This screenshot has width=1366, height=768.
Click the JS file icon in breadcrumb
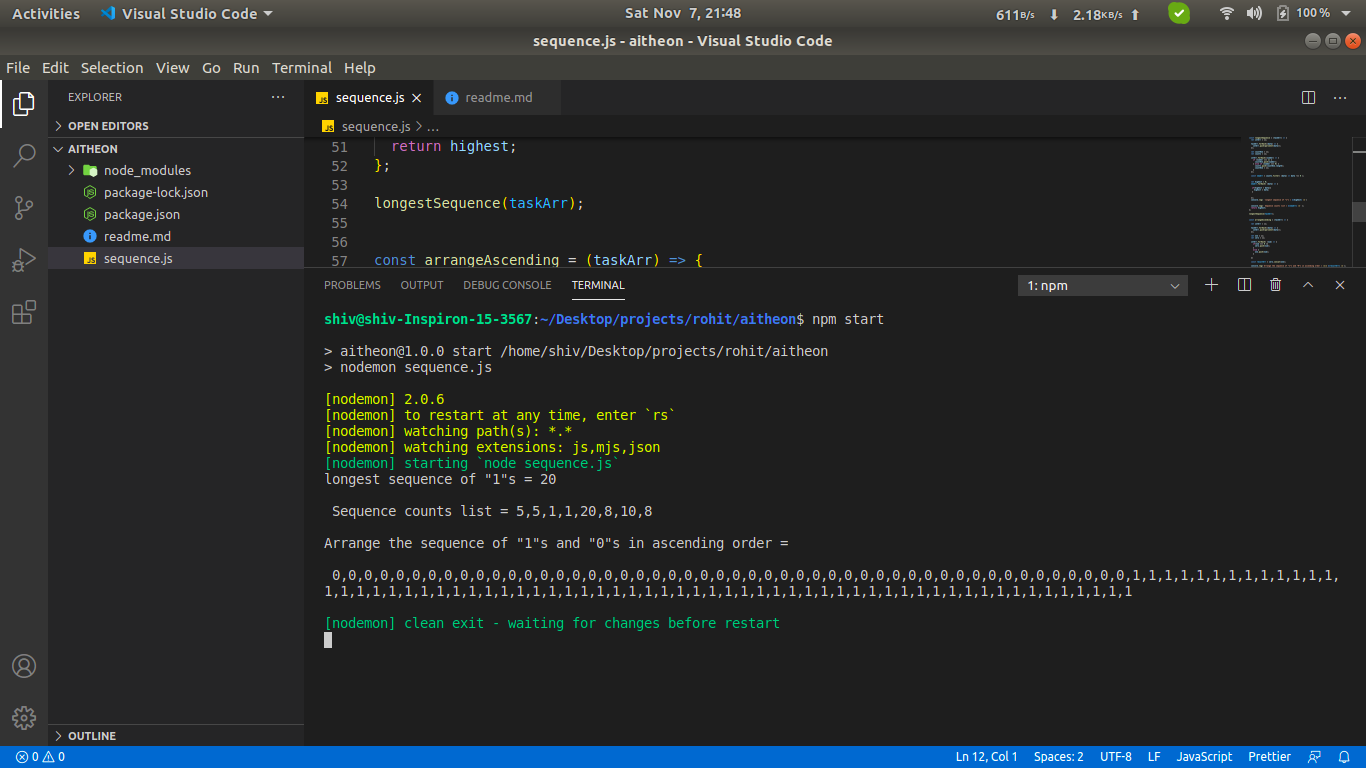[x=328, y=127]
